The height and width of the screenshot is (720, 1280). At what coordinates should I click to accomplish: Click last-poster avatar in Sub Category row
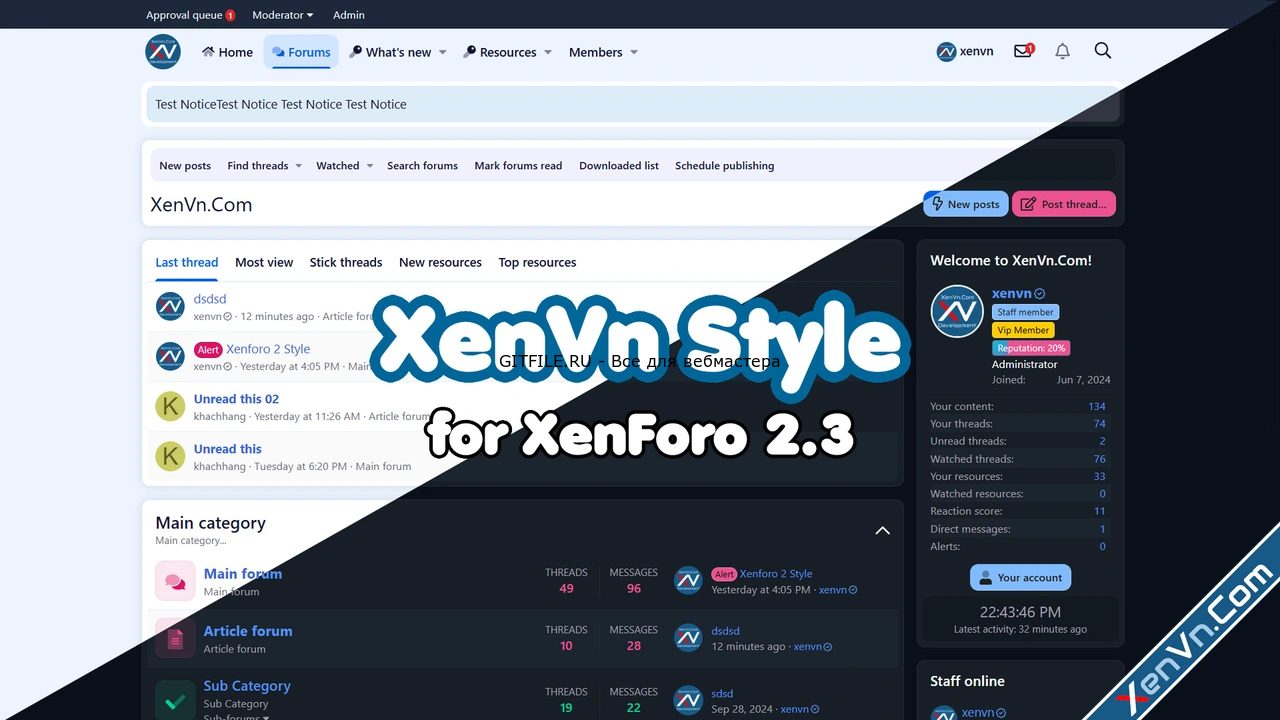tap(688, 700)
